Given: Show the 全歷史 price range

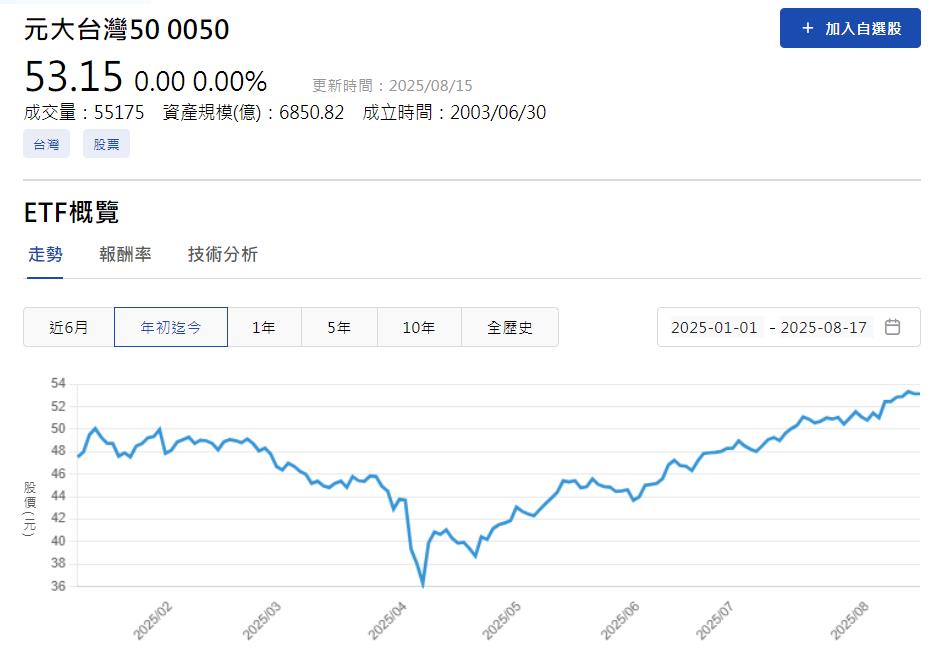Looking at the screenshot, I should [x=510, y=327].
